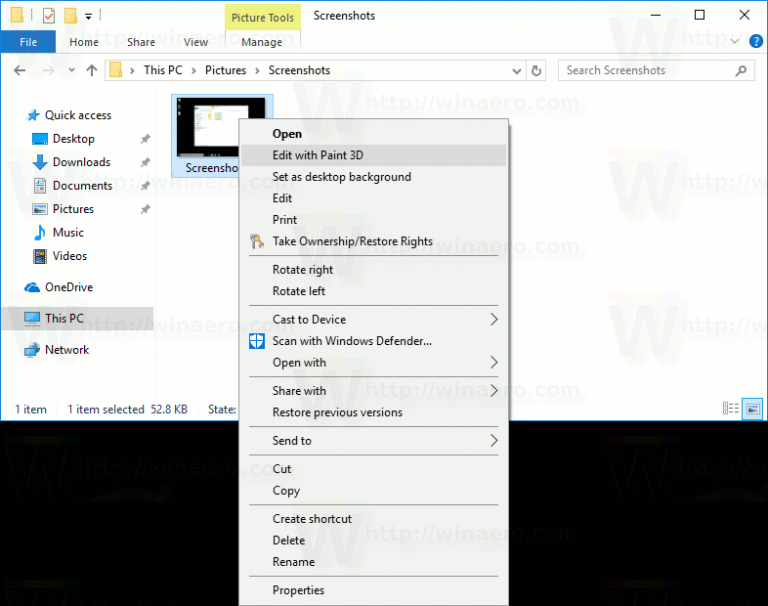This screenshot has height=606, width=768.
Task: Click the Desktop icon in navigation pane
Action: [40, 139]
